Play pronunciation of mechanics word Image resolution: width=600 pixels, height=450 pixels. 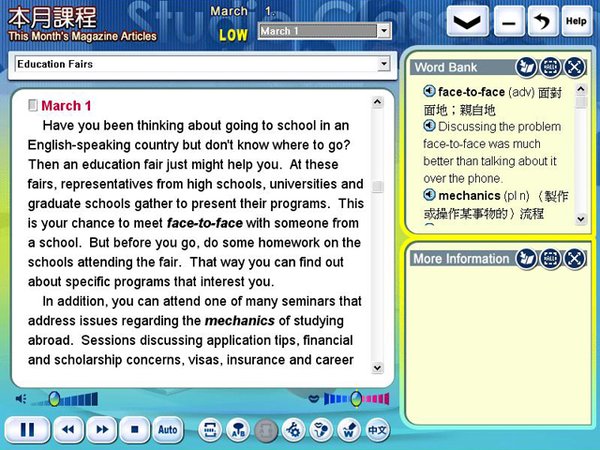click(x=429, y=195)
